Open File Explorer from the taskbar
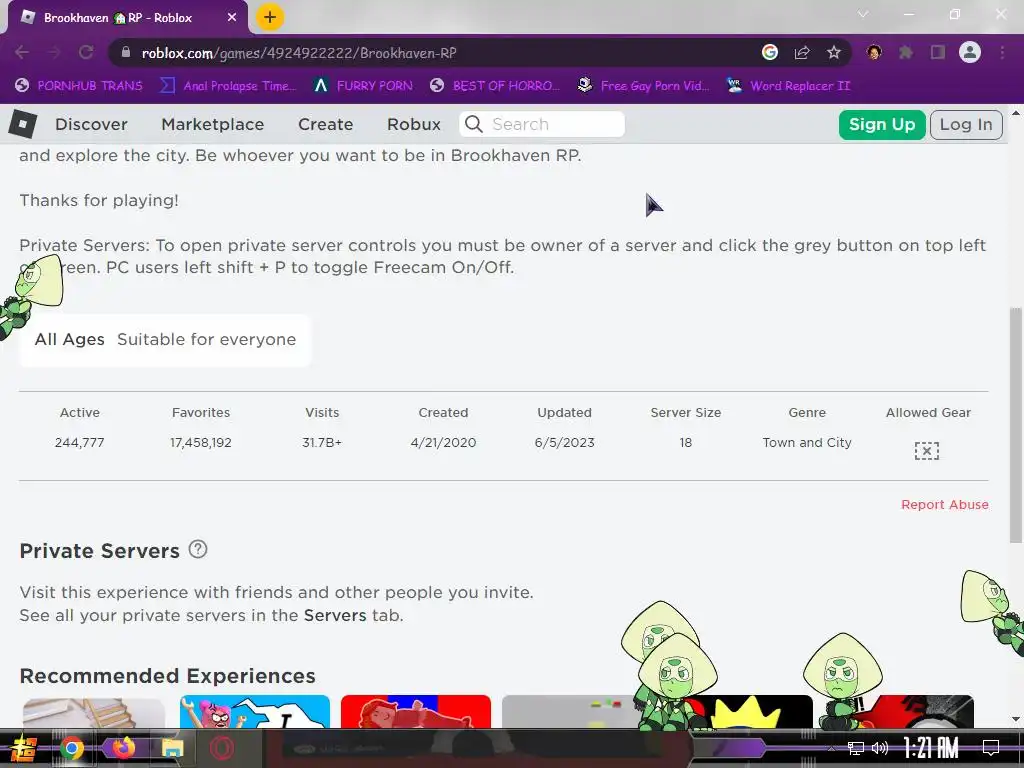 pyautogui.click(x=172, y=748)
